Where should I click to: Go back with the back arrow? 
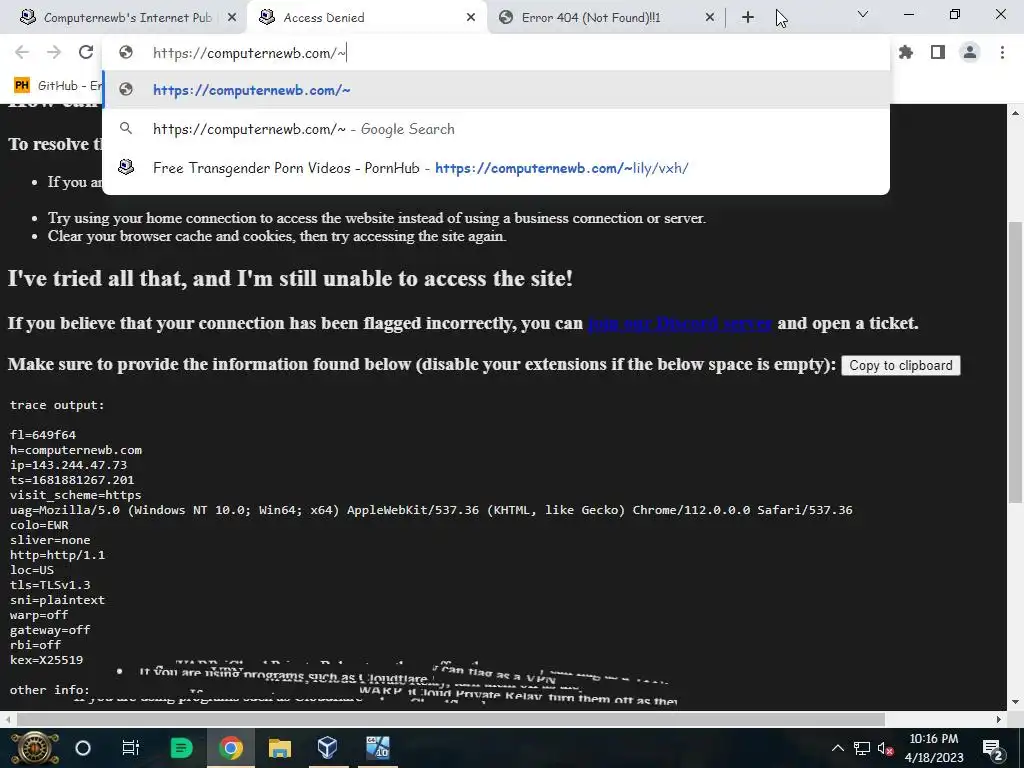coord(22,52)
